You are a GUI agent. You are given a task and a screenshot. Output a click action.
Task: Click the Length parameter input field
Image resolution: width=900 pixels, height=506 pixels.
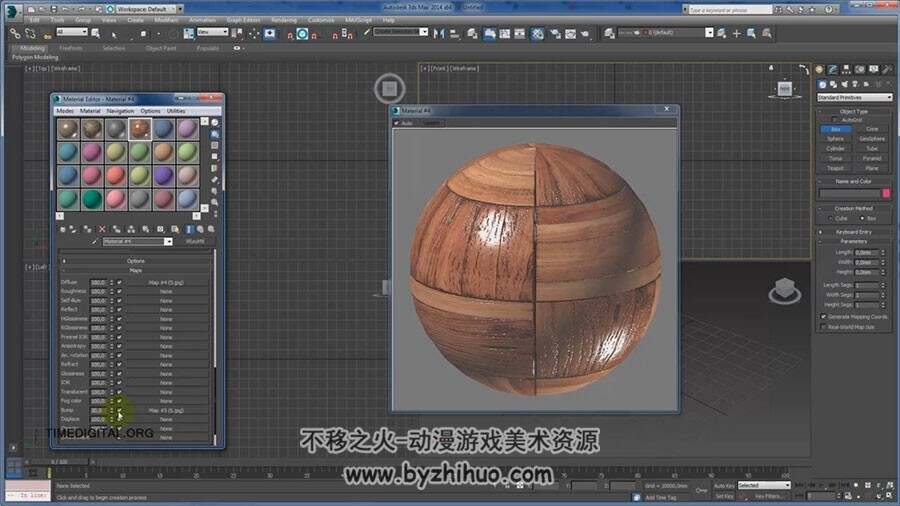click(x=866, y=252)
